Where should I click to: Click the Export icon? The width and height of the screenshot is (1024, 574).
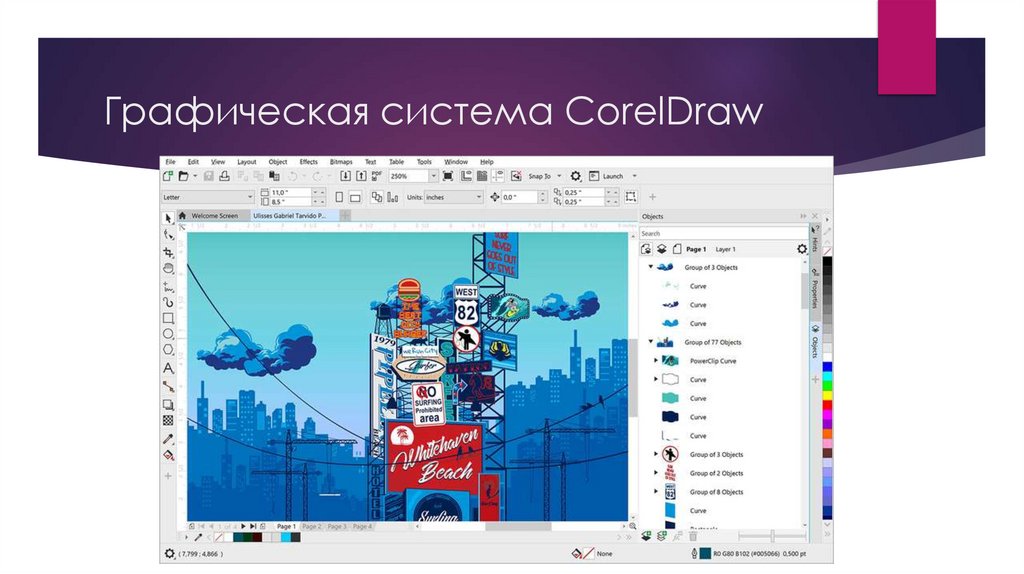(360, 176)
